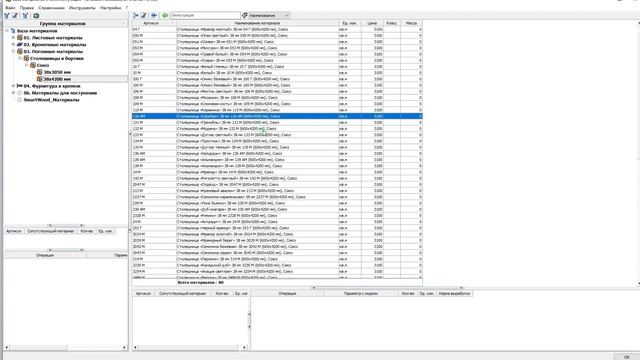Click the add material group toolbar icon
Screen dimensions: 640x360
pyautogui.click(x=7, y=16)
